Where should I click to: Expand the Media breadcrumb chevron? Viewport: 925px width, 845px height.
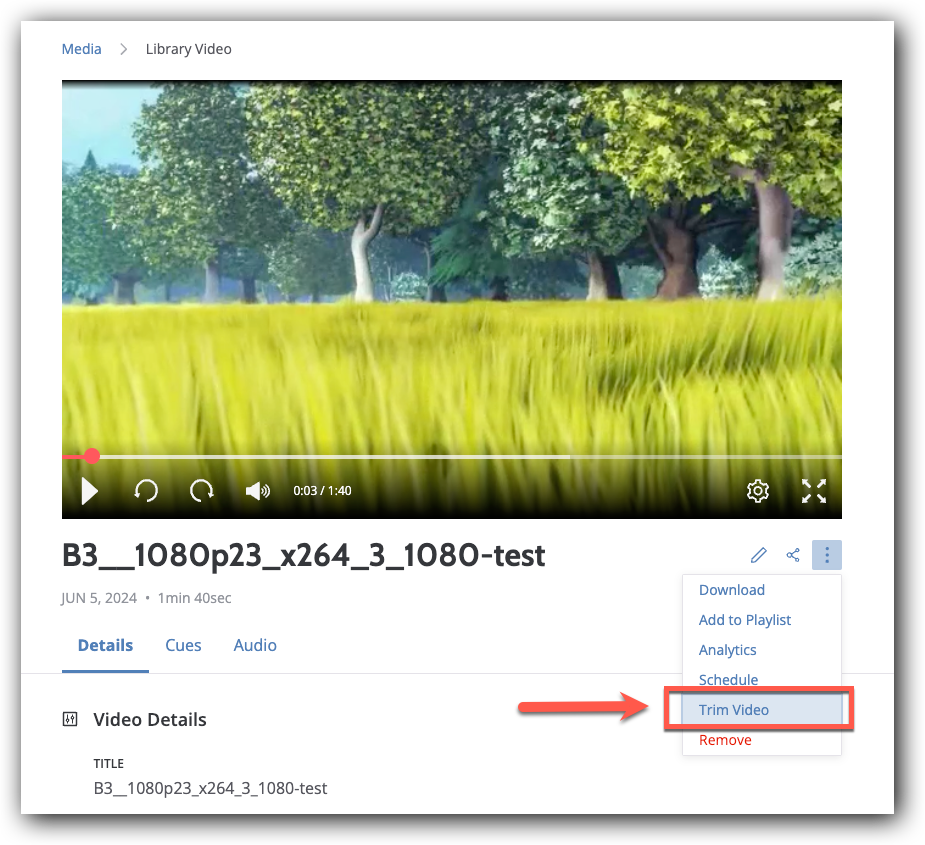(x=124, y=48)
